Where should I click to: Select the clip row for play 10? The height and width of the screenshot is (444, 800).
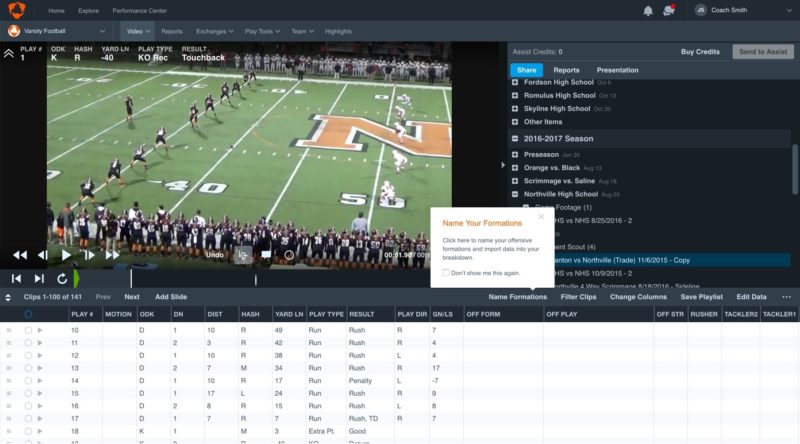(28, 330)
